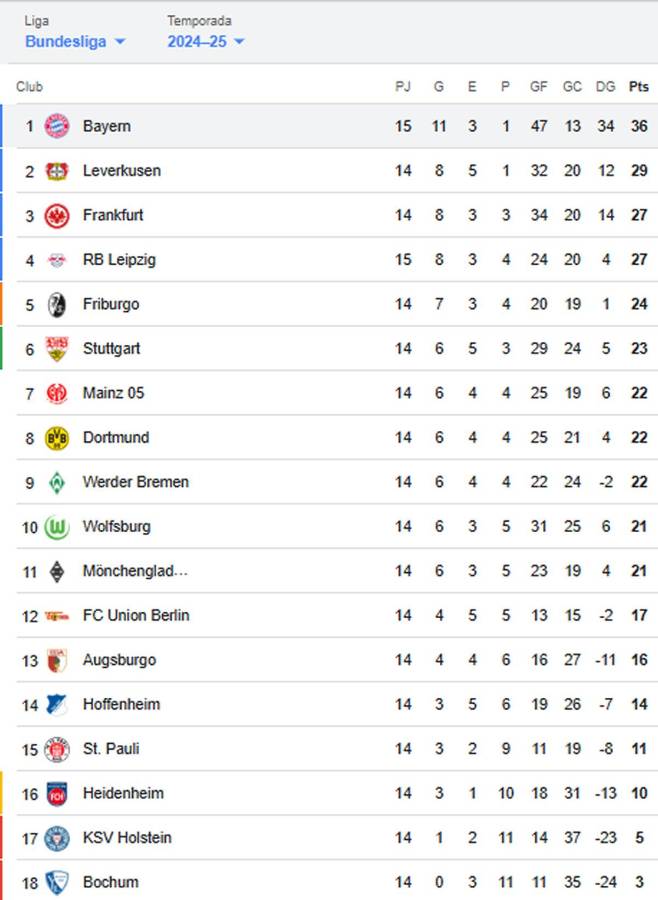Click the RB Leipzig logo
658x900 pixels.
pos(59,259)
